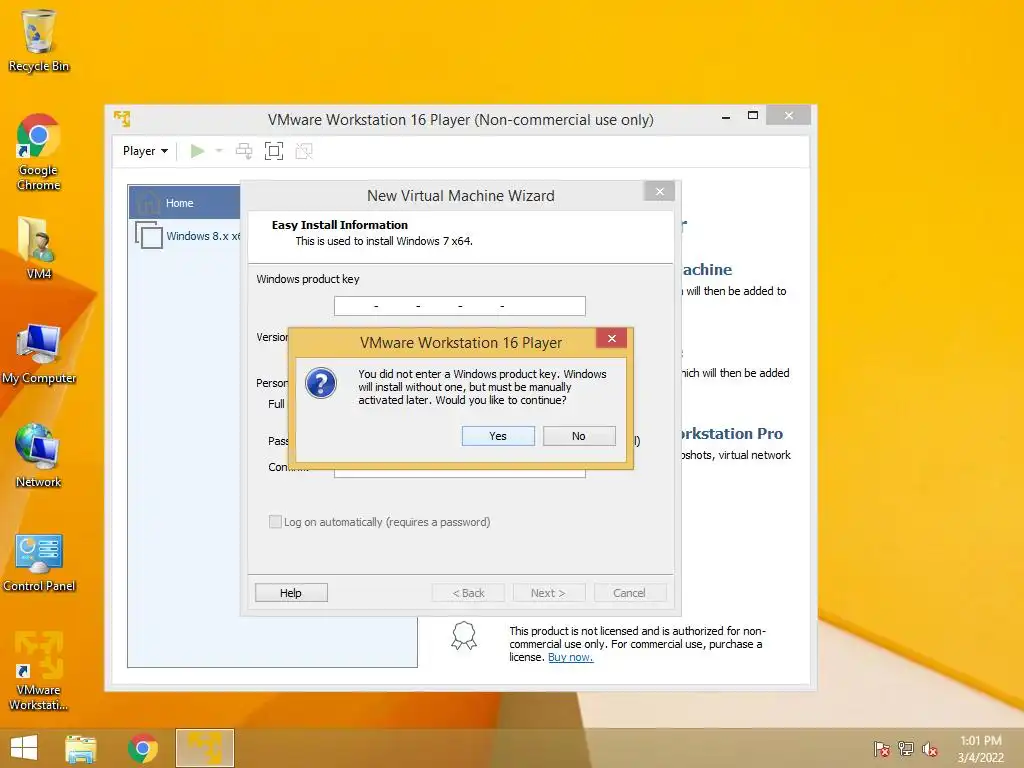Open the Recycle Bin desktop icon
This screenshot has height=768, width=1024.
tap(39, 40)
